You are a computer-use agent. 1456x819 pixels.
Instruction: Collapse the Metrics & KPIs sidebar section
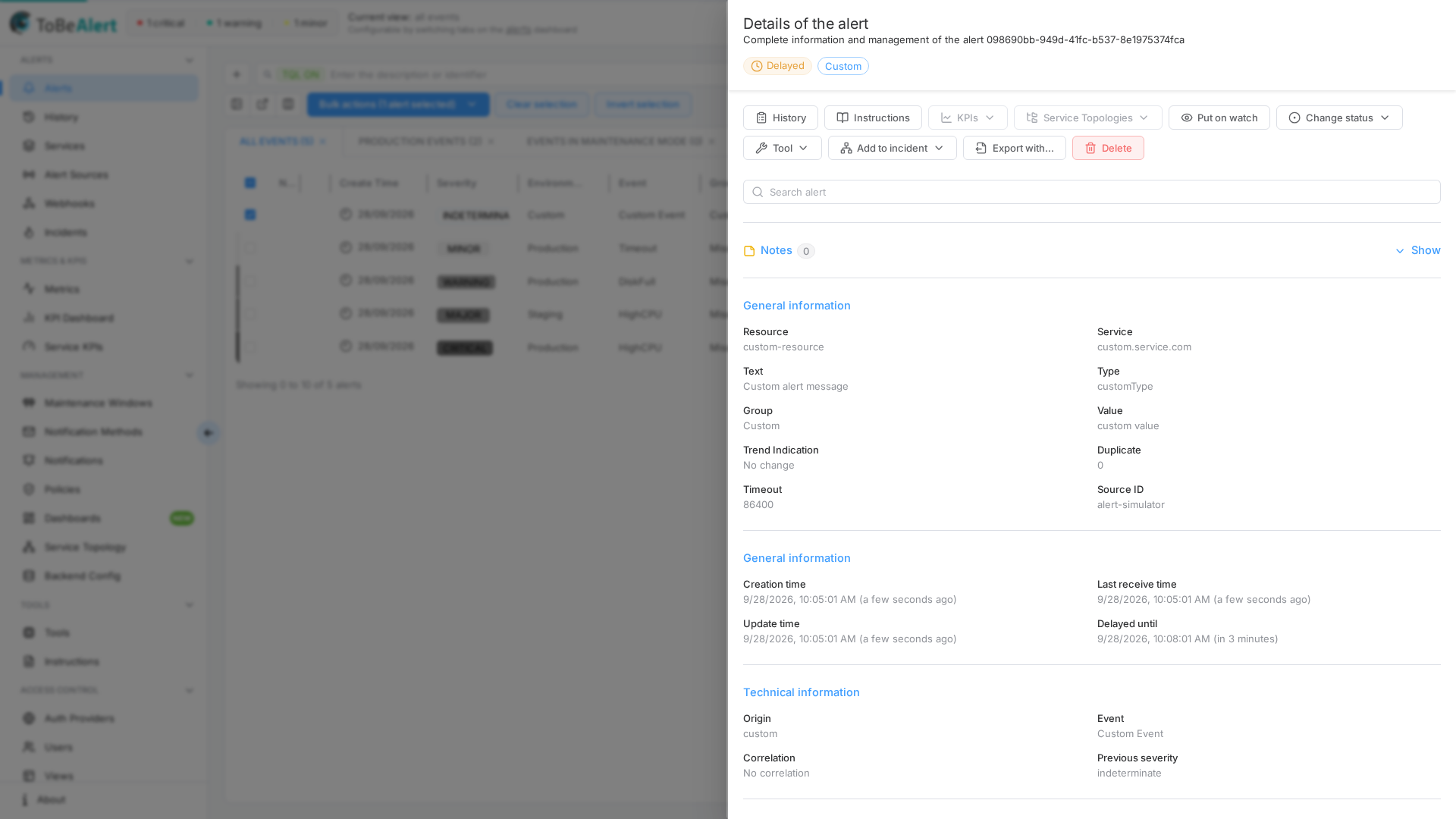click(190, 262)
